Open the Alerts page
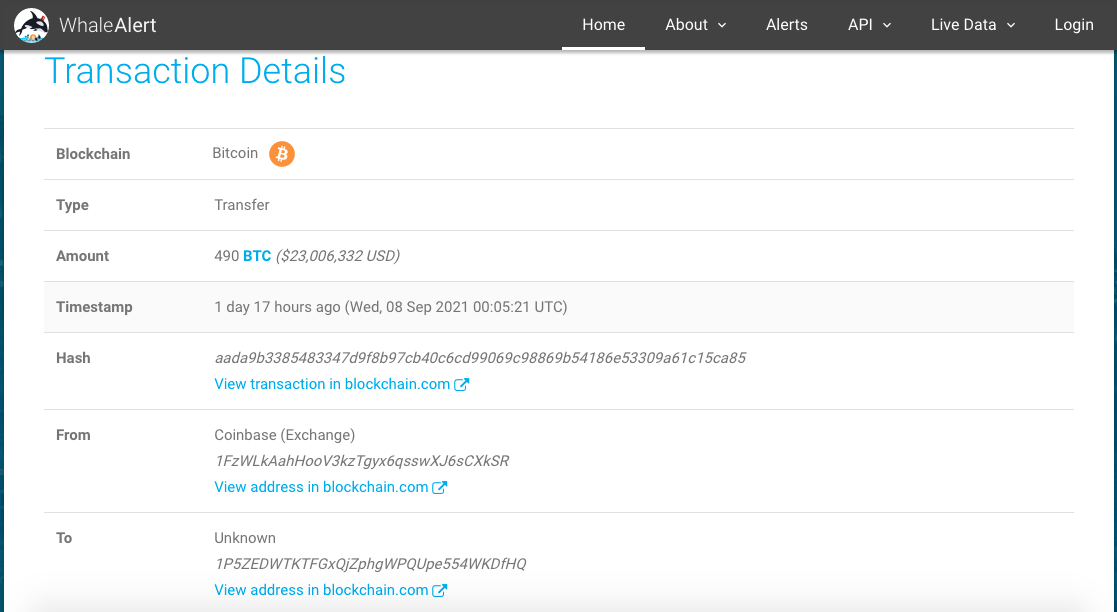This screenshot has height=612, width=1117. click(x=786, y=25)
